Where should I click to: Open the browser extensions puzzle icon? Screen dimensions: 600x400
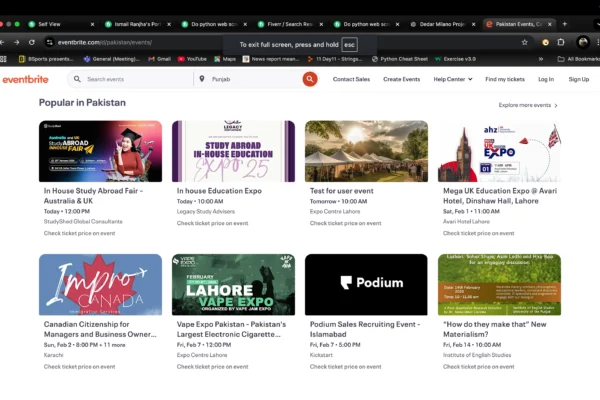click(561, 42)
